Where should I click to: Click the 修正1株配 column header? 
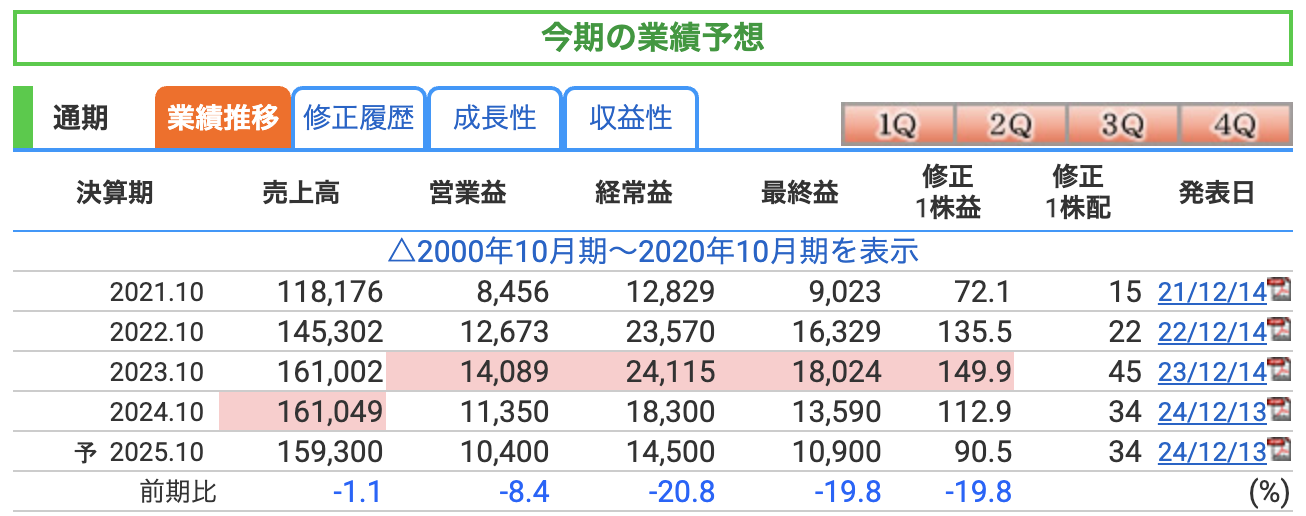(1076, 193)
